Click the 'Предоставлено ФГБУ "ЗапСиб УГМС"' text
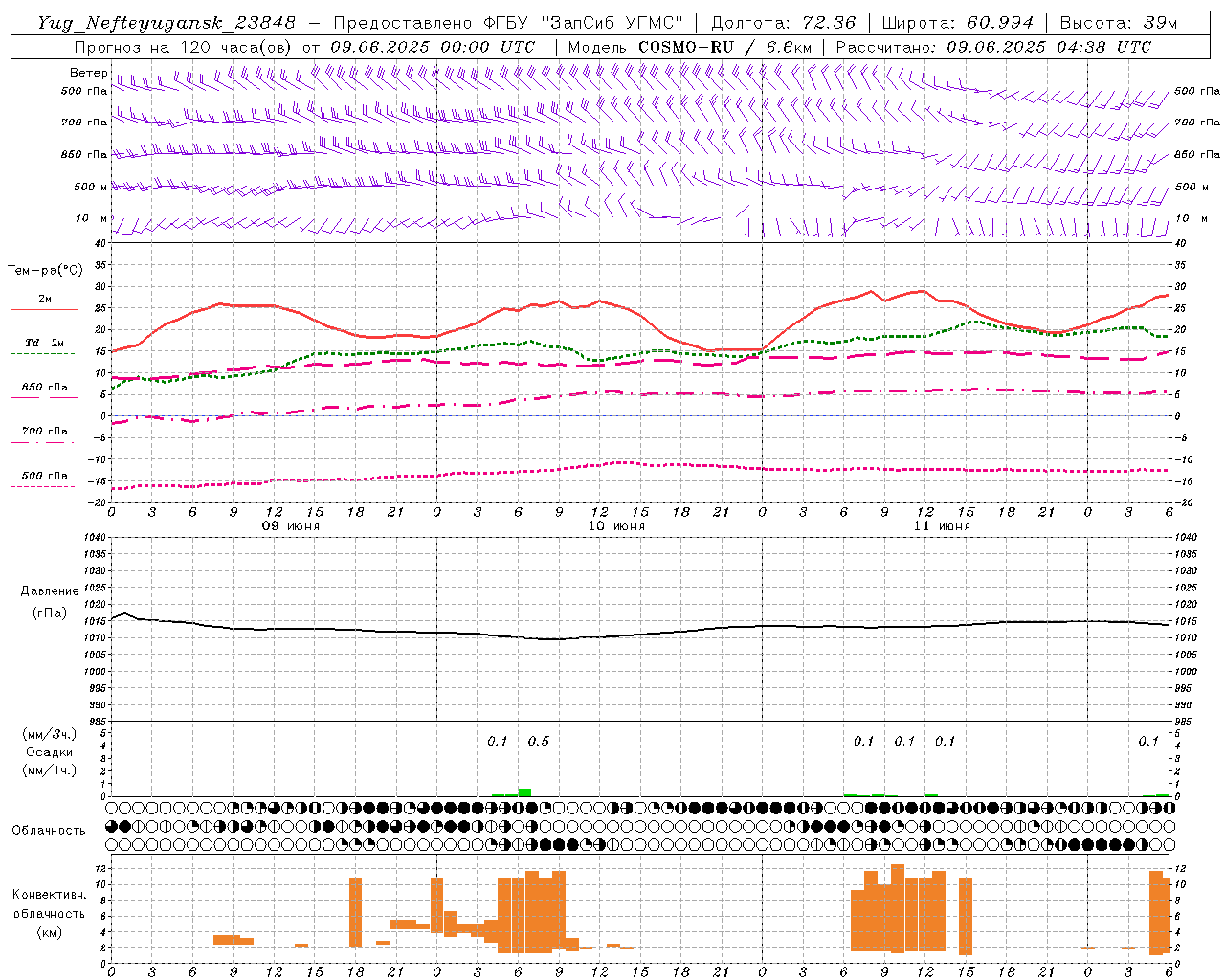Image resolution: width=1225 pixels, height=980 pixels. [508, 23]
